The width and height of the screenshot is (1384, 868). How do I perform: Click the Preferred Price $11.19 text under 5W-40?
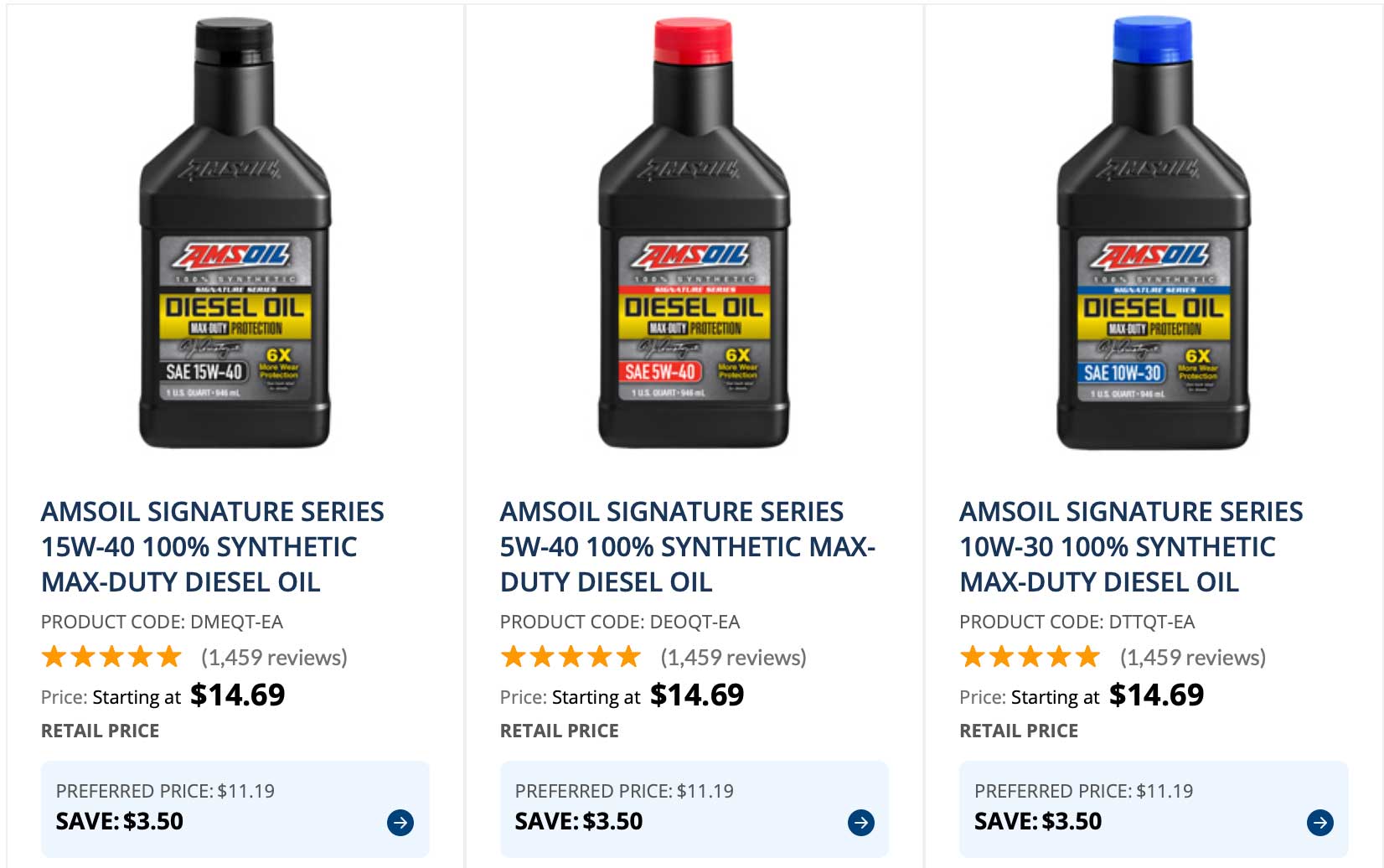[624, 791]
